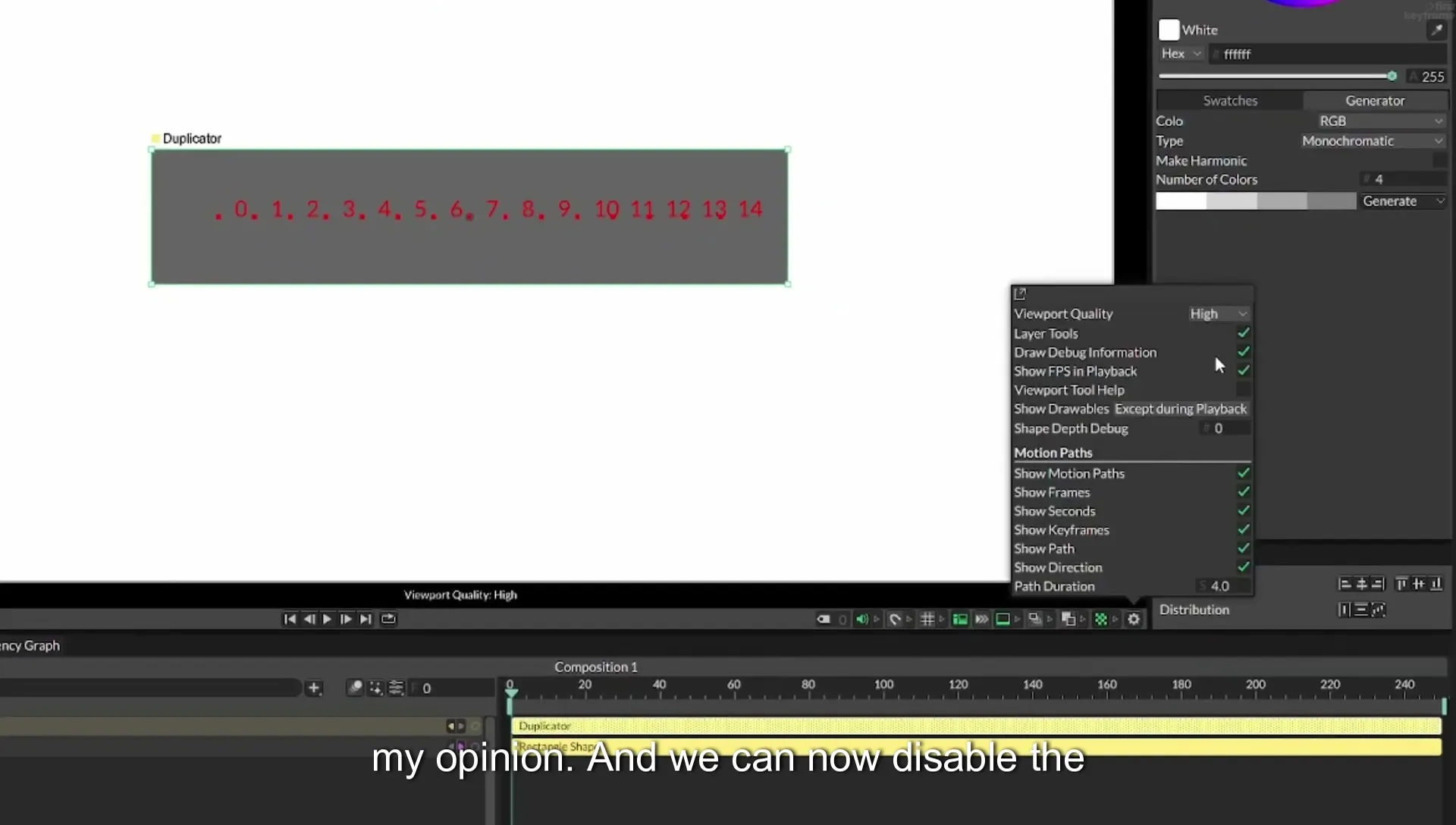Uncheck Show Frames
Screen dimensions: 1456x825
[1243, 492]
